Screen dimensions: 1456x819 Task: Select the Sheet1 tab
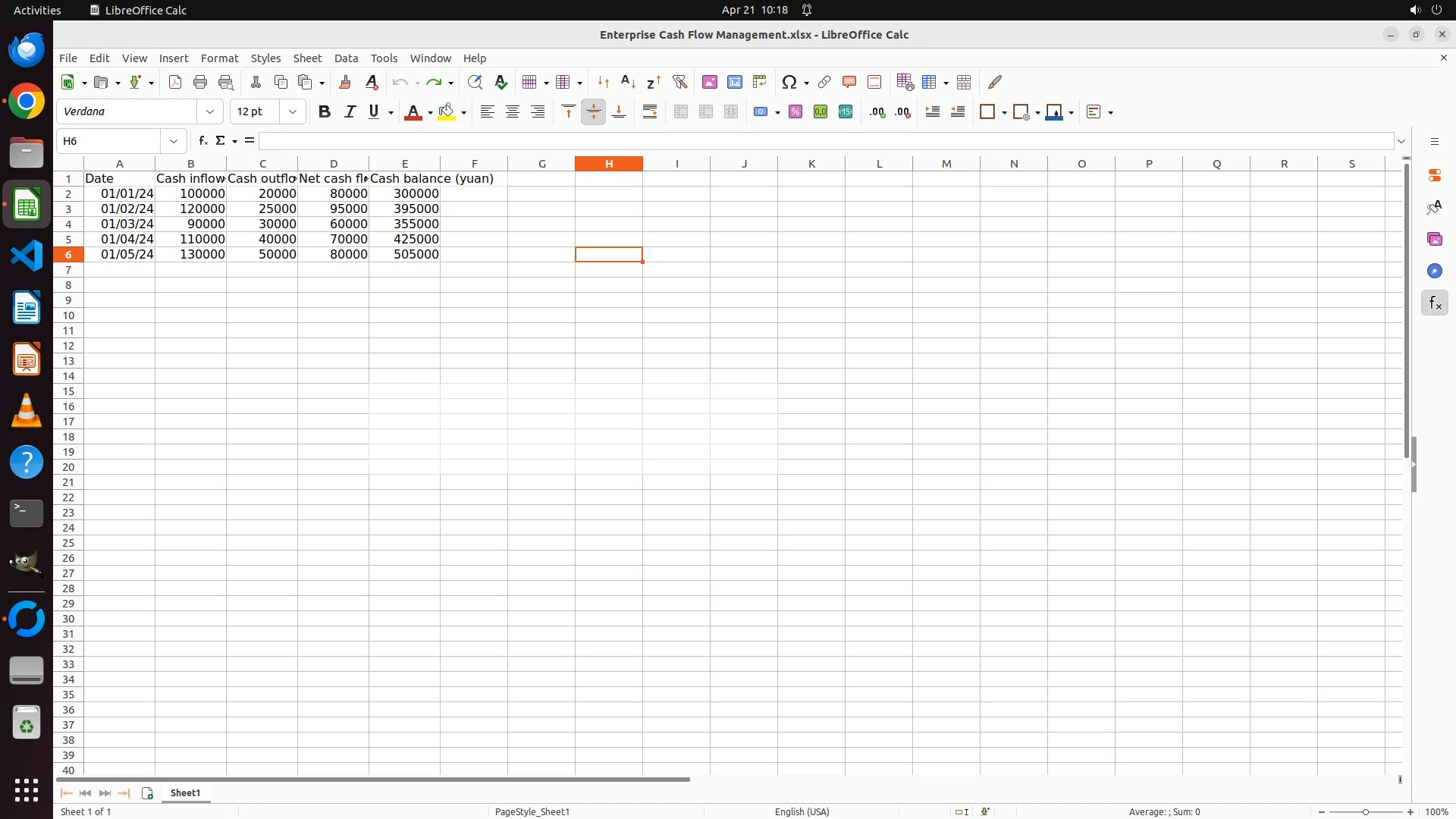point(185,792)
